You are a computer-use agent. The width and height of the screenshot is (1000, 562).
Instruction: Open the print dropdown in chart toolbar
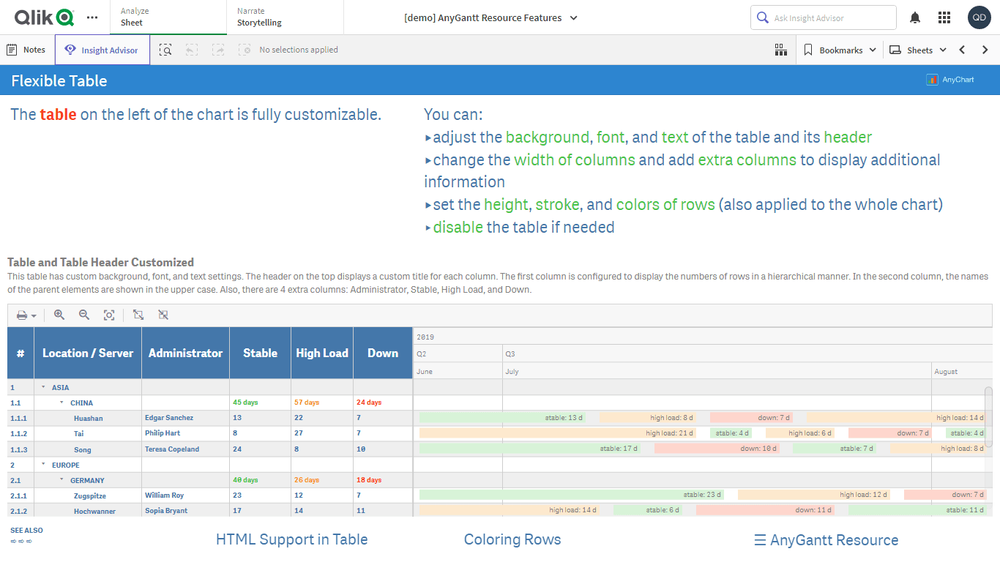pyautogui.click(x=26, y=315)
